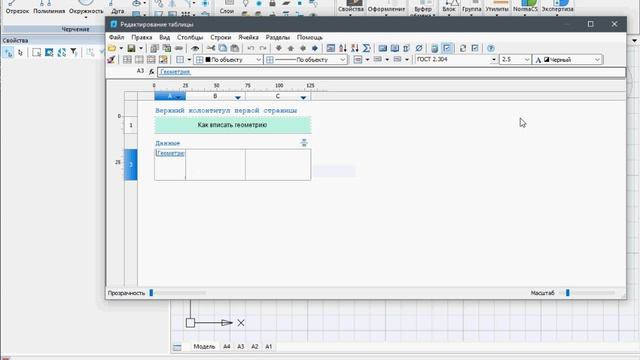Click the Данные section settings icon
Image resolution: width=640 pixels, height=360 pixels.
click(x=304, y=142)
